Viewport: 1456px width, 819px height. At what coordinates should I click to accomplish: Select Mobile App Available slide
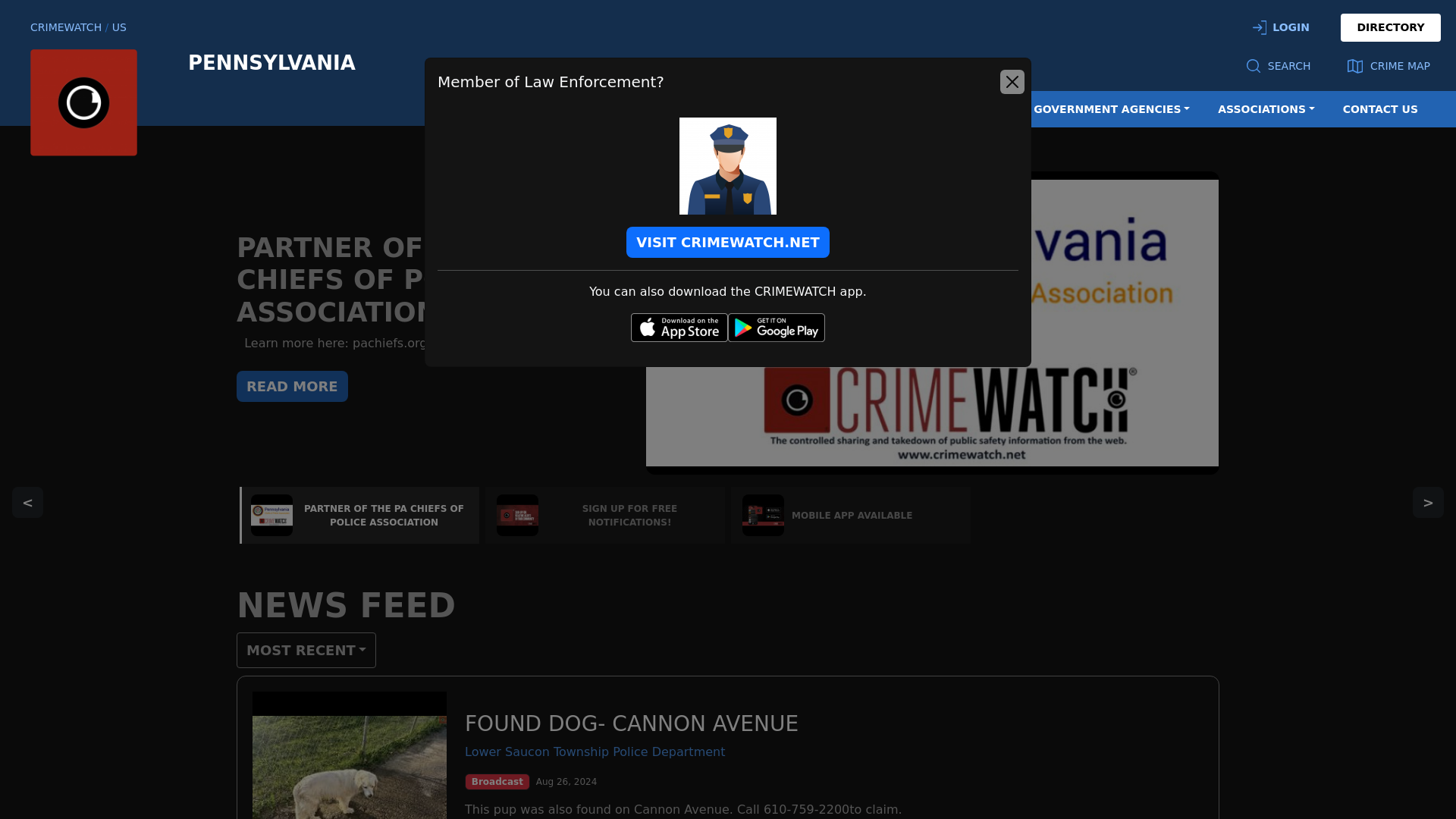[x=851, y=516]
